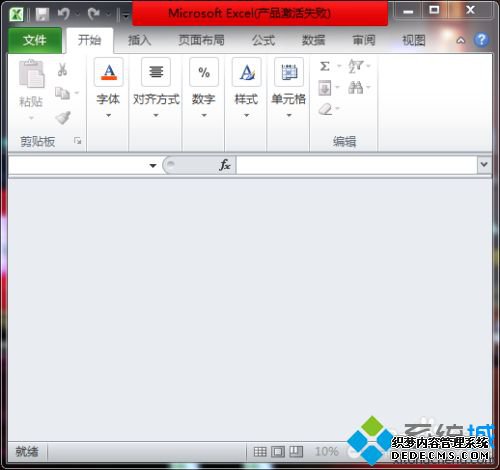Click into the formula bar input
The width and height of the screenshot is (500, 470).
[x=356, y=165]
